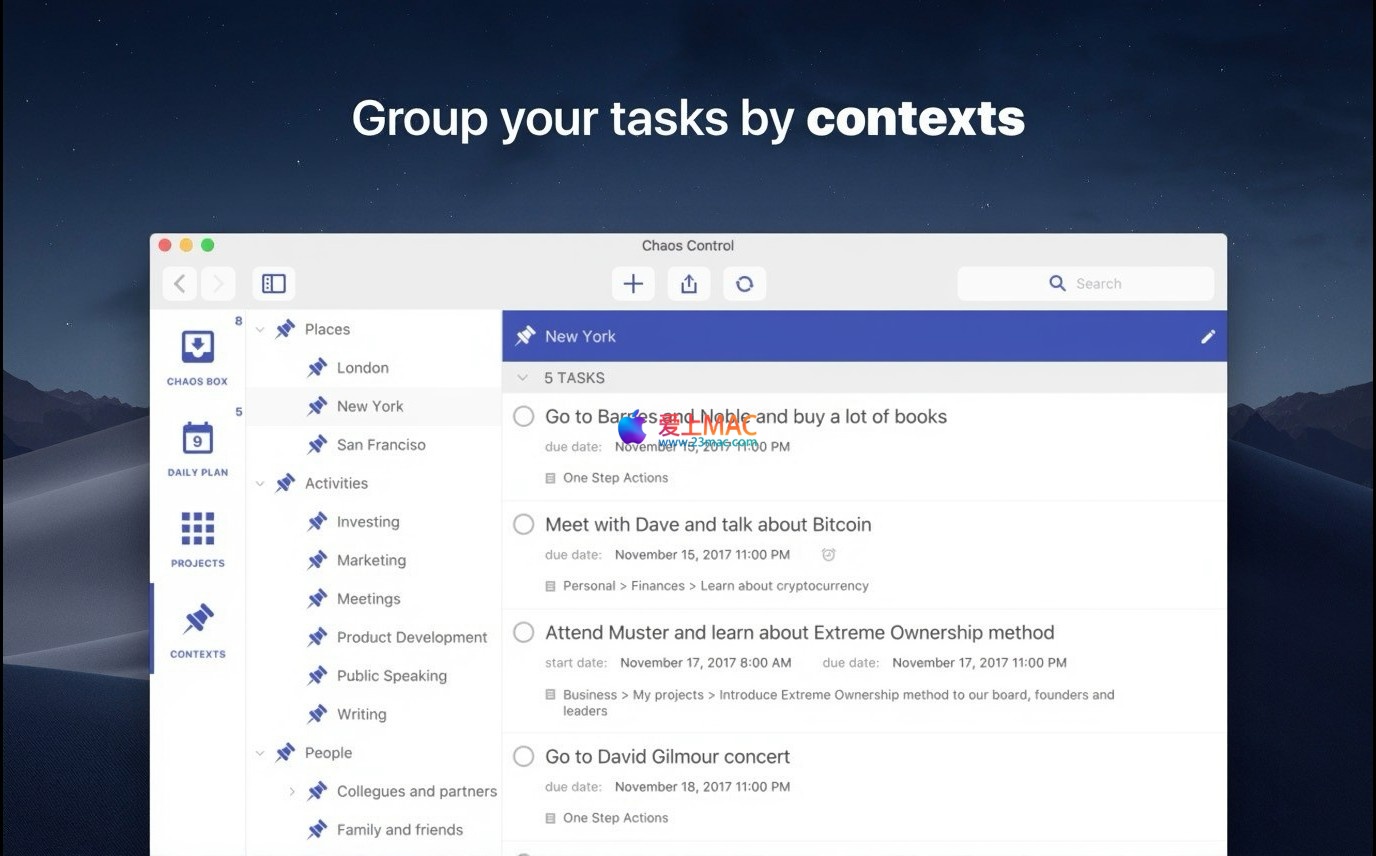Toggle the sidebar panel icon
The image size is (1376, 856).
click(x=274, y=284)
